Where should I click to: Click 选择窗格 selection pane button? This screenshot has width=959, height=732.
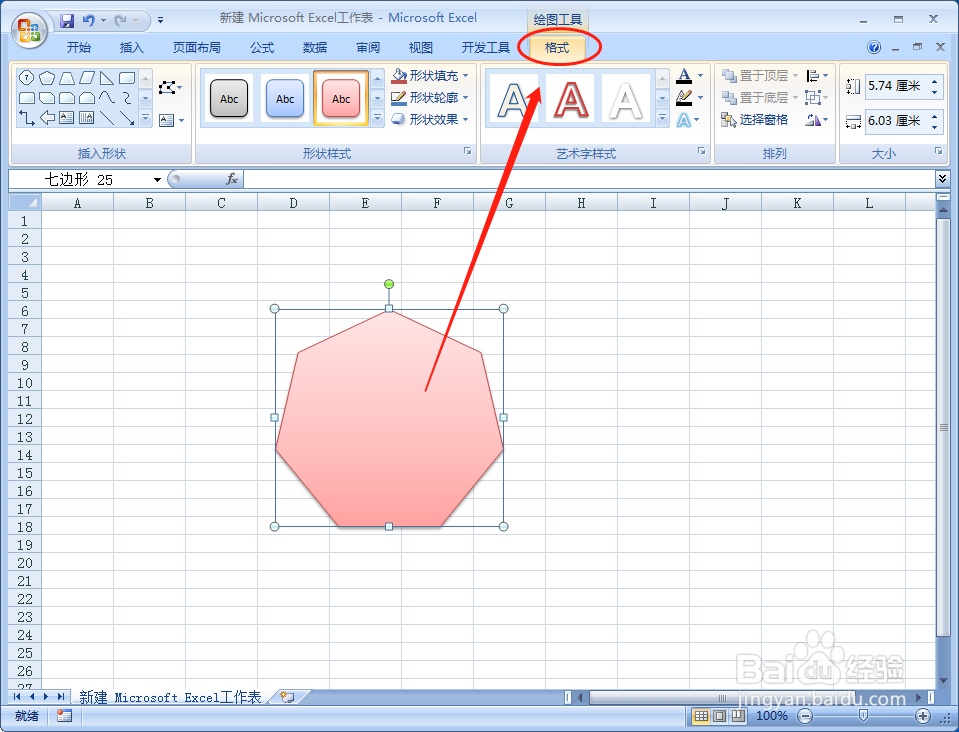point(754,120)
